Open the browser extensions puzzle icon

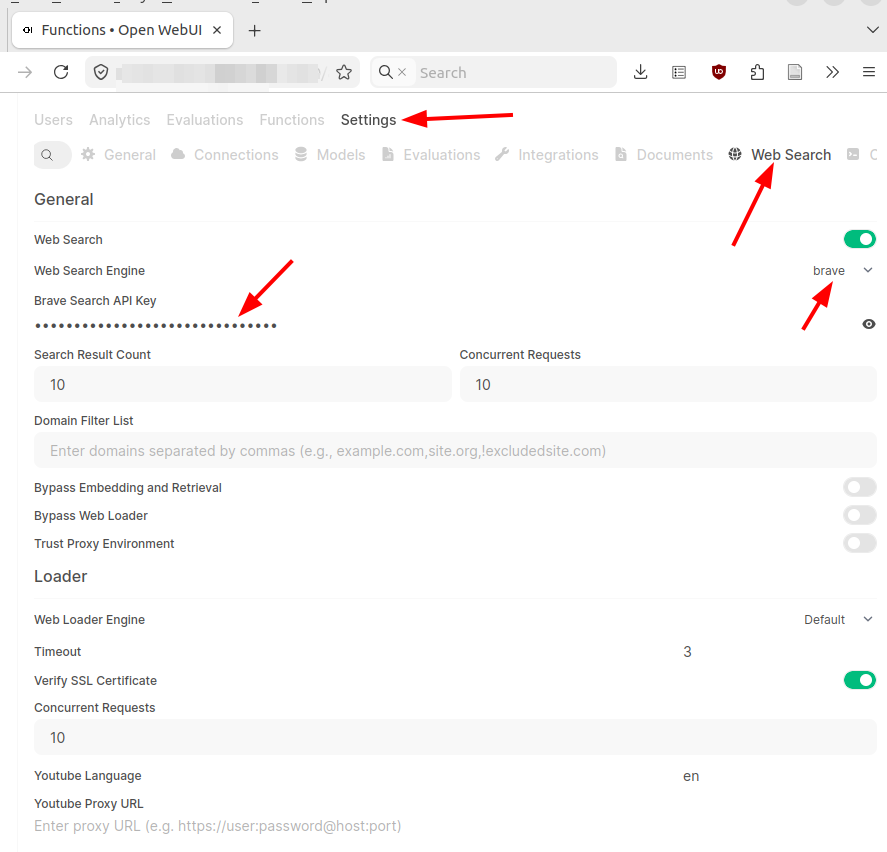tap(757, 72)
